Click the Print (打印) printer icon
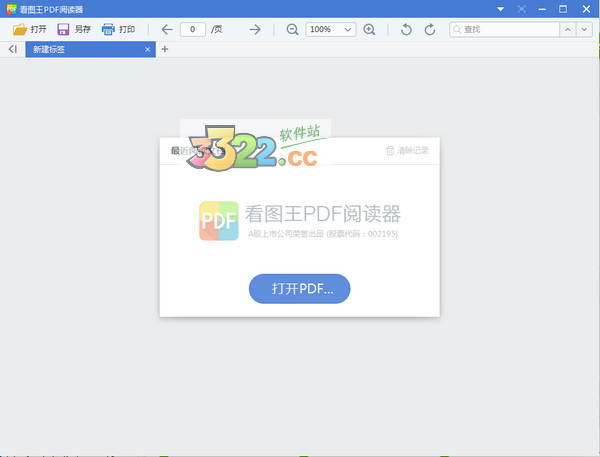This screenshot has height=457, width=600. 108,29
